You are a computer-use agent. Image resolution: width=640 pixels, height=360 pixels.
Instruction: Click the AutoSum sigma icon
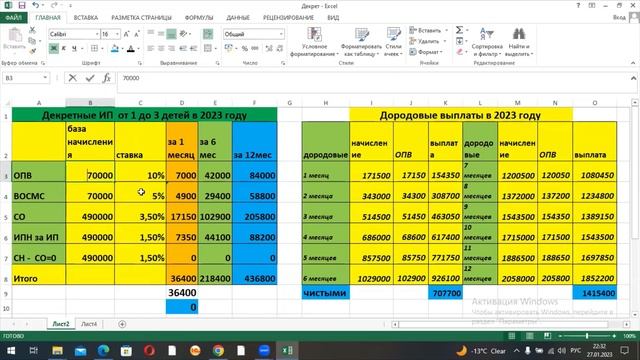pos(460,30)
